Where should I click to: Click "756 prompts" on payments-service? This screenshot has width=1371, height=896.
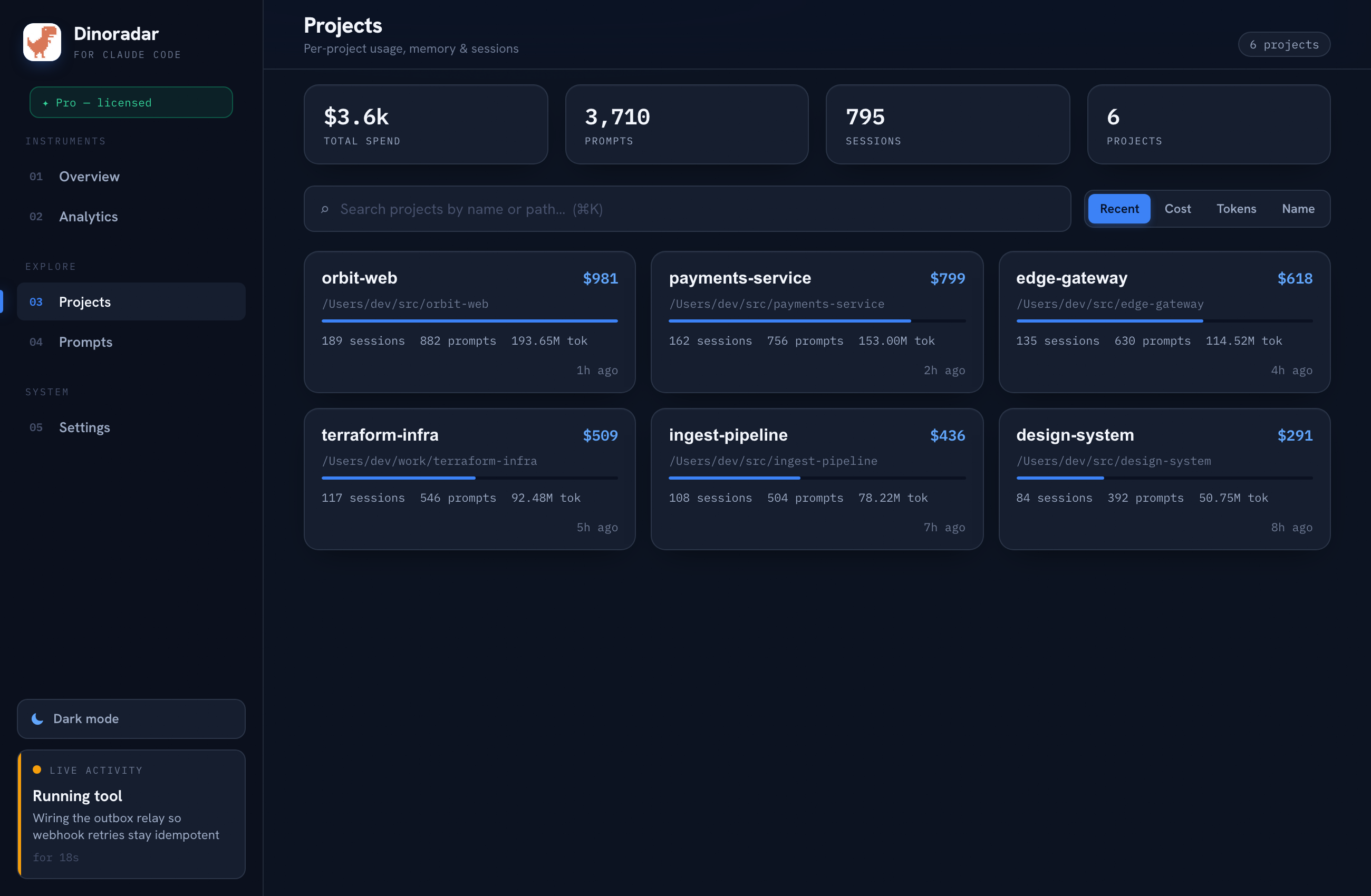coord(805,341)
